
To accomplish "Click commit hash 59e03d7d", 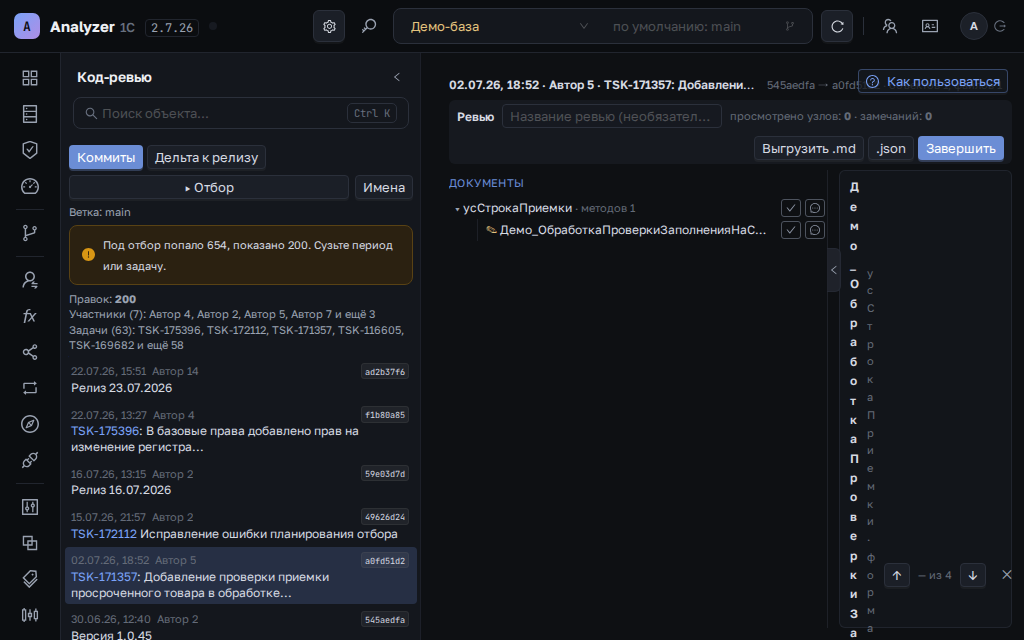I will [x=385, y=473].
